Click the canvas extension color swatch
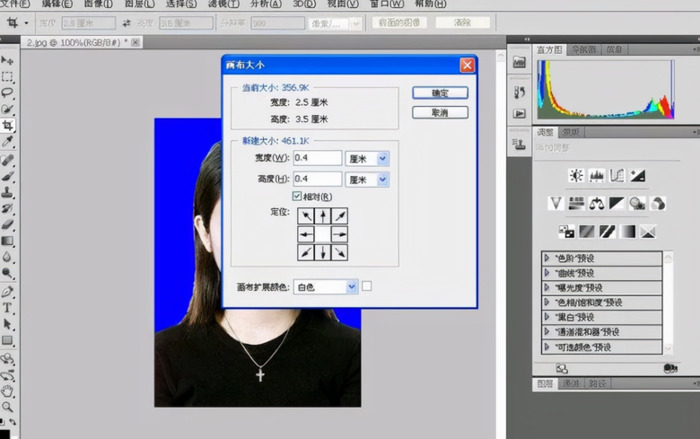This screenshot has height=439, width=700. [367, 286]
